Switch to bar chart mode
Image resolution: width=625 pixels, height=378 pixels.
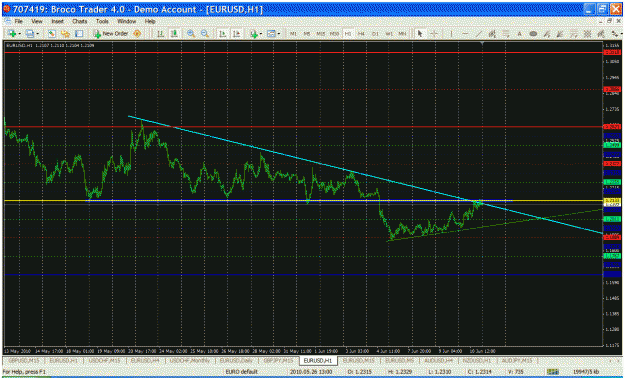160,34
